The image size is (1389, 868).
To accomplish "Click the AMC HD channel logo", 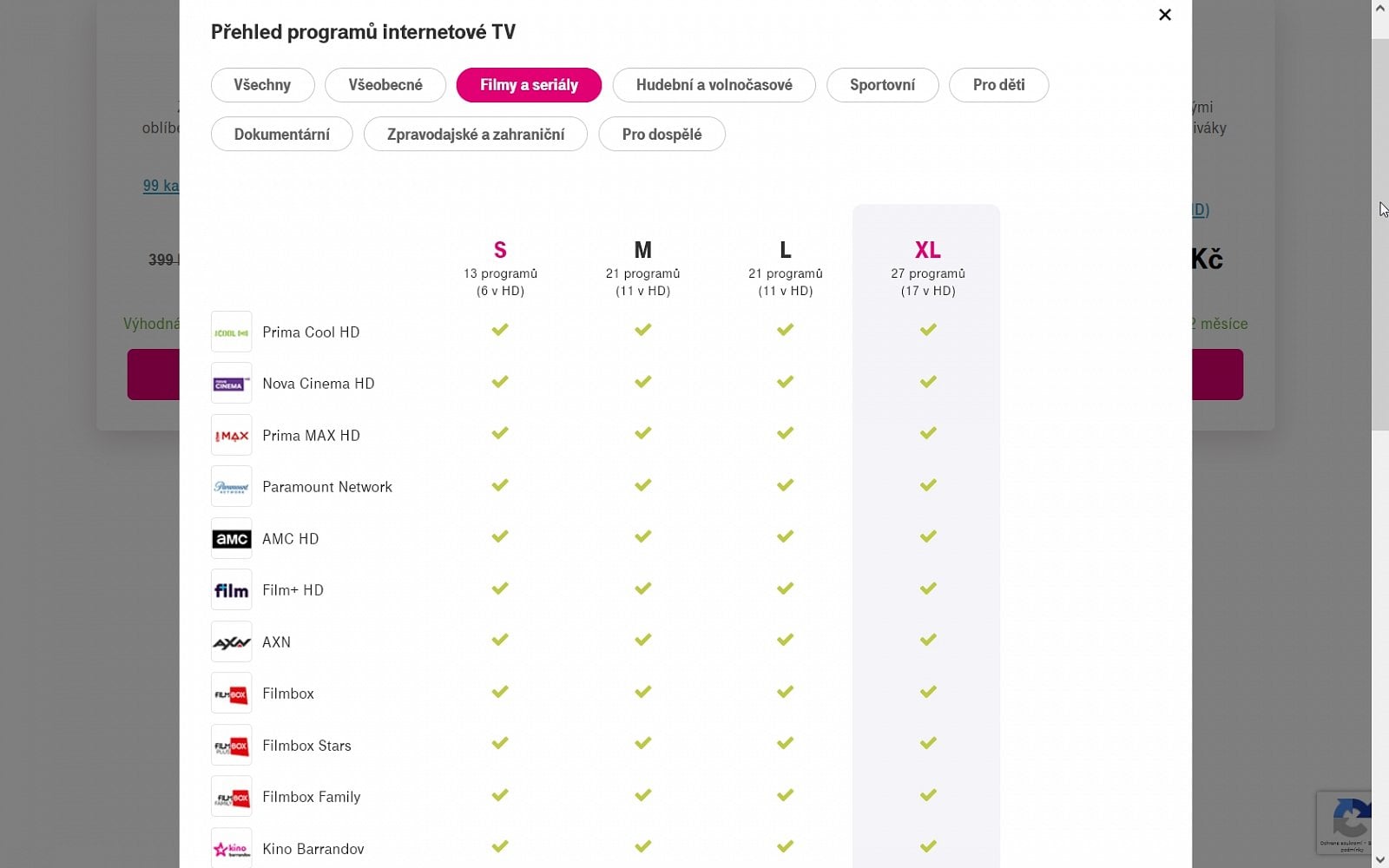I will [231, 539].
